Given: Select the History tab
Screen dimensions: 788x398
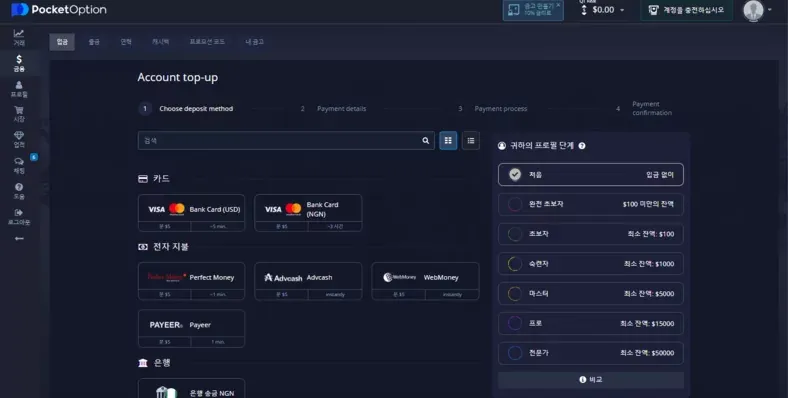Looking at the screenshot, I should 126,42.
